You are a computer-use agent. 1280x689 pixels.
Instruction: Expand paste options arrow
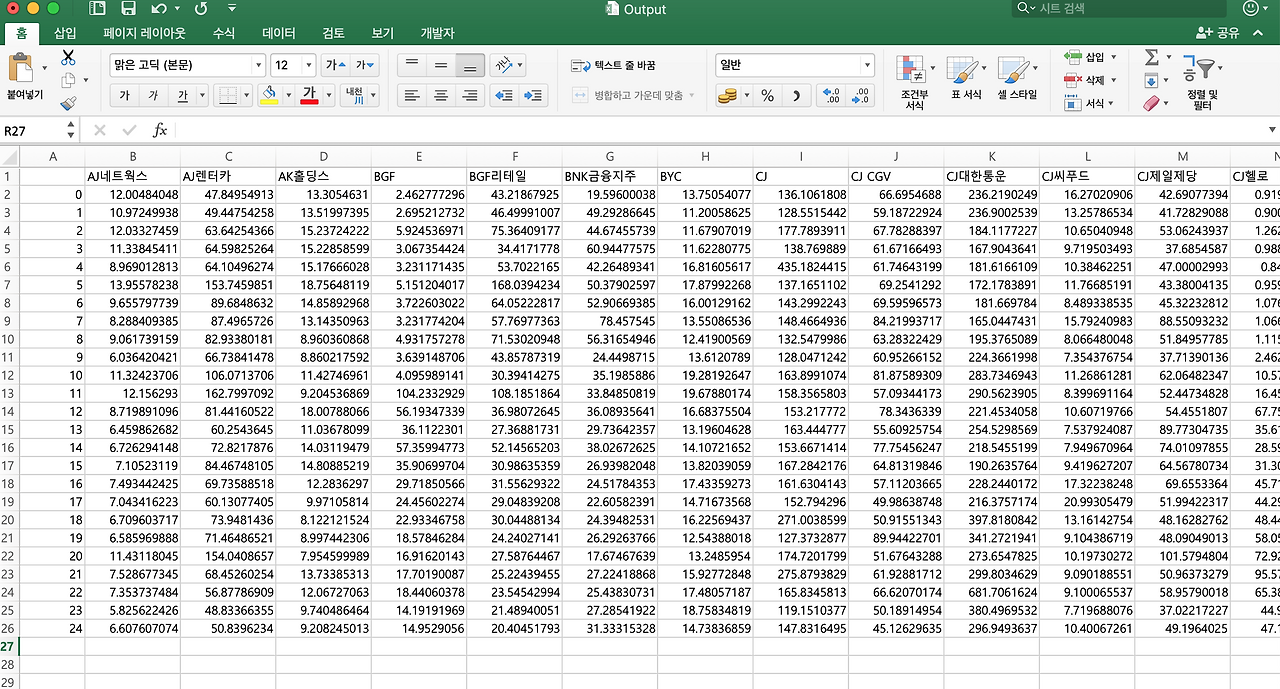point(44,69)
